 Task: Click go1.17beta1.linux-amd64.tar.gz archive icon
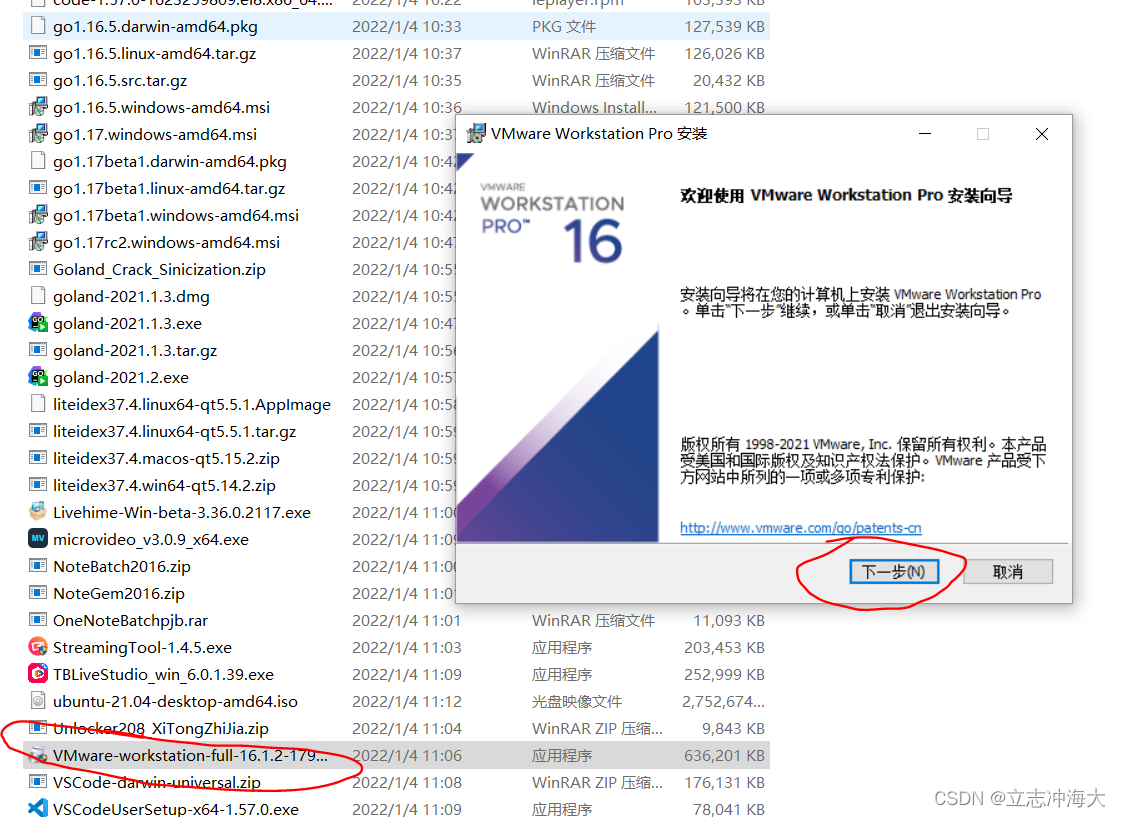[38, 188]
